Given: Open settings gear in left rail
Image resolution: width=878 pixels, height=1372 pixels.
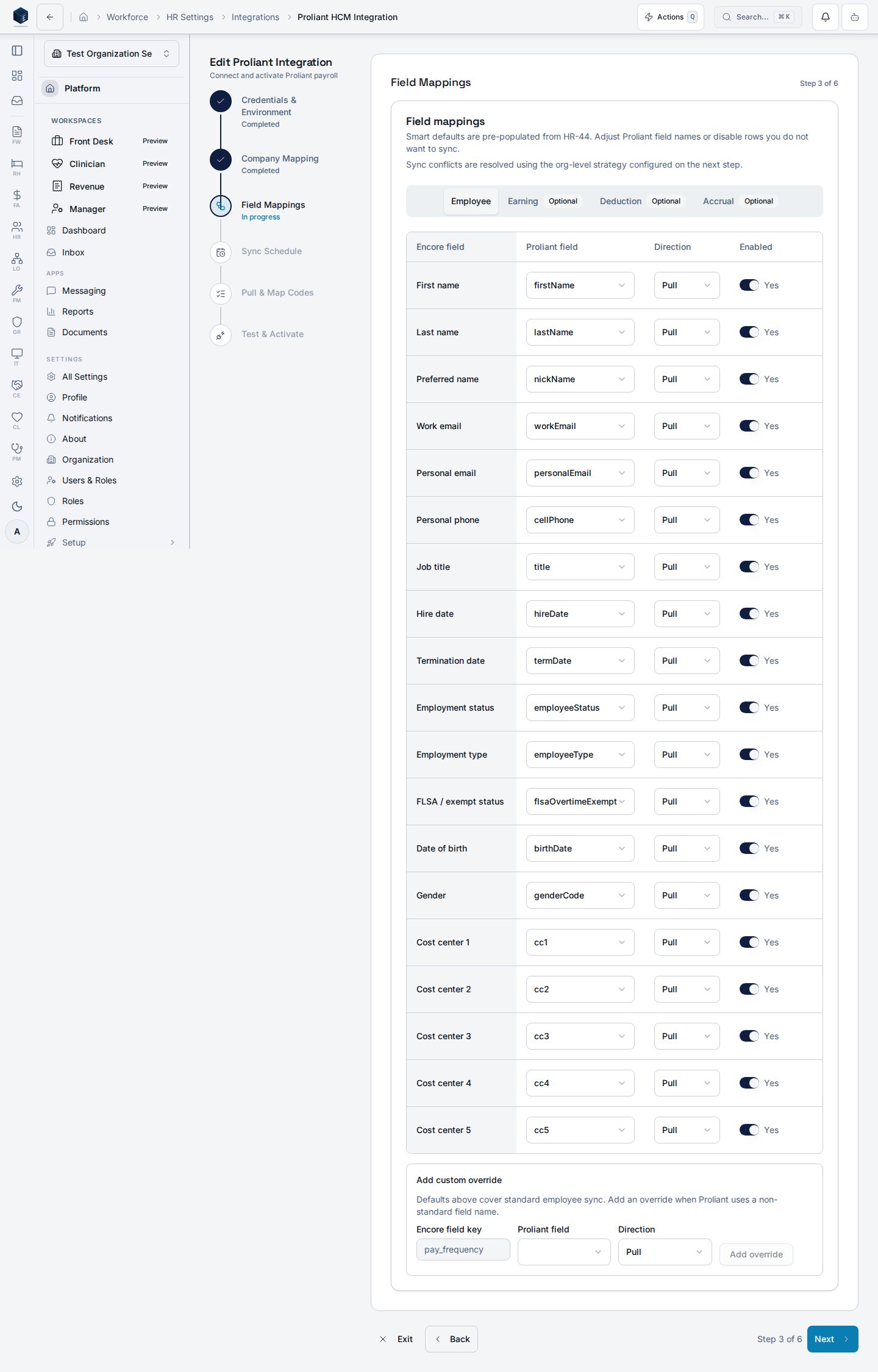Looking at the screenshot, I should pyautogui.click(x=17, y=482).
